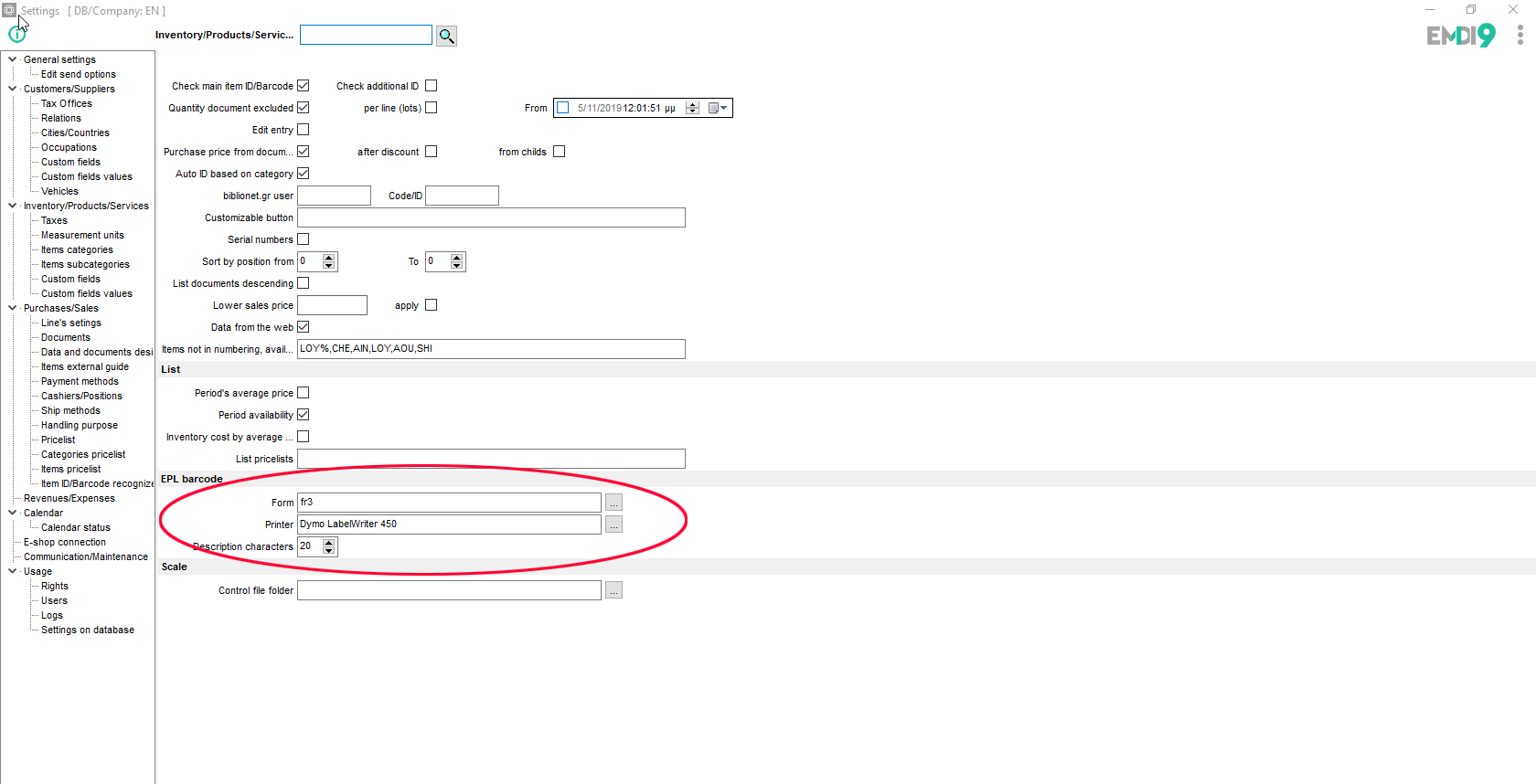This screenshot has width=1536, height=784.
Task: Open Edit send options in tree
Action: tap(79, 74)
